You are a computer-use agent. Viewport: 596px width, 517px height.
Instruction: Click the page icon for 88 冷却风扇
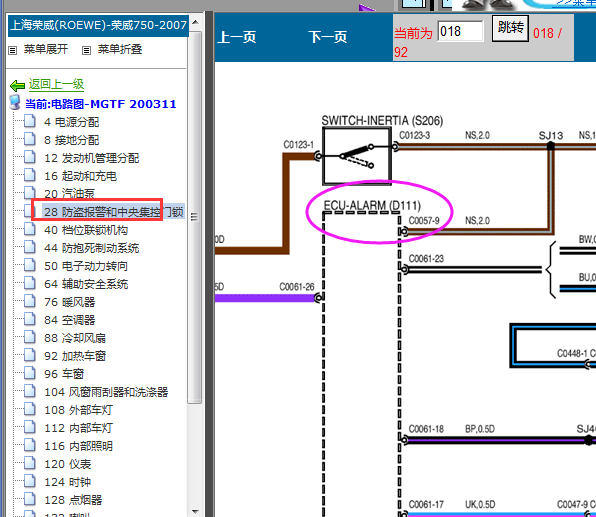pyautogui.click(x=30, y=337)
